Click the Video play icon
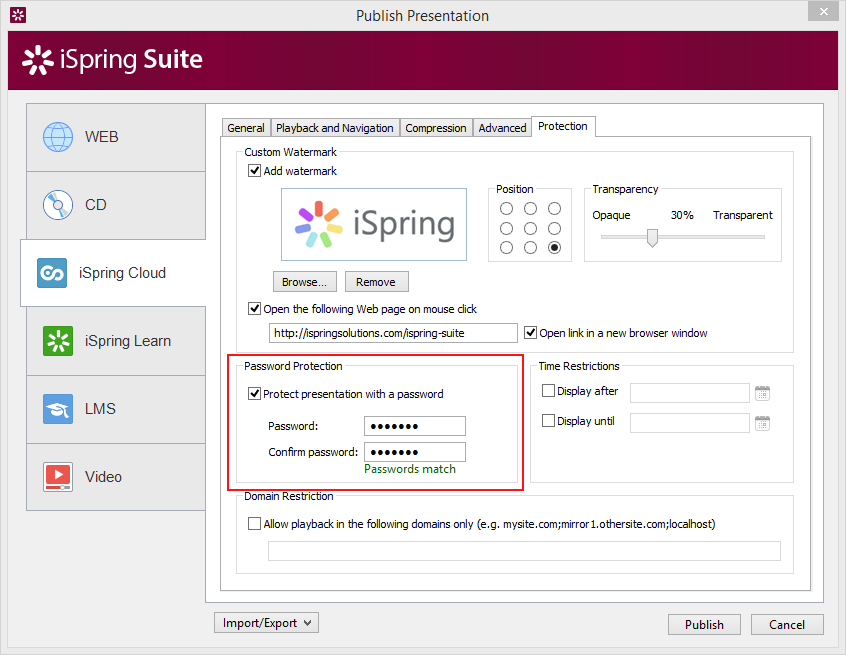This screenshot has height=655, width=846. pyautogui.click(x=58, y=477)
